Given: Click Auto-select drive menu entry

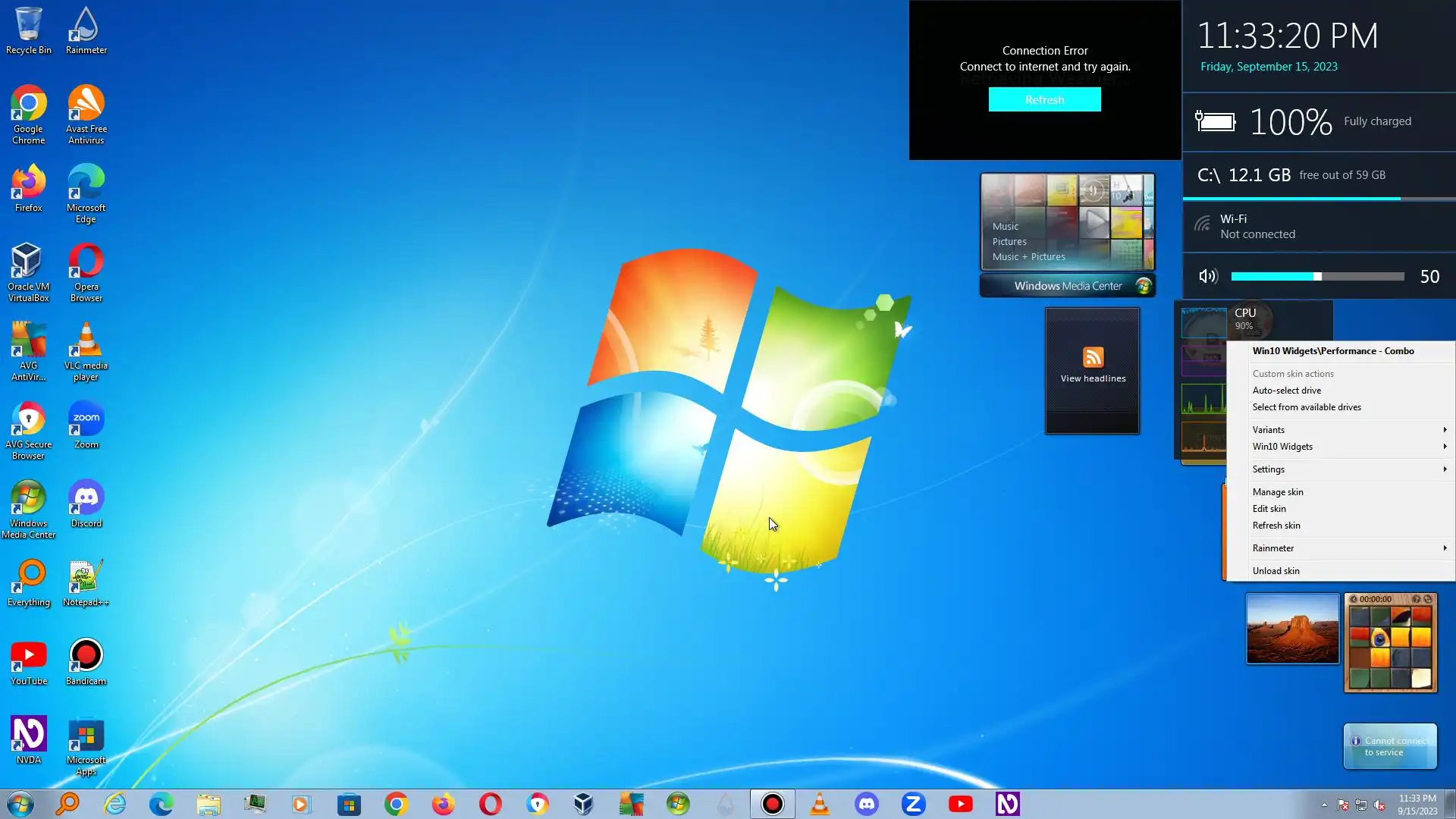Looking at the screenshot, I should point(1286,391).
